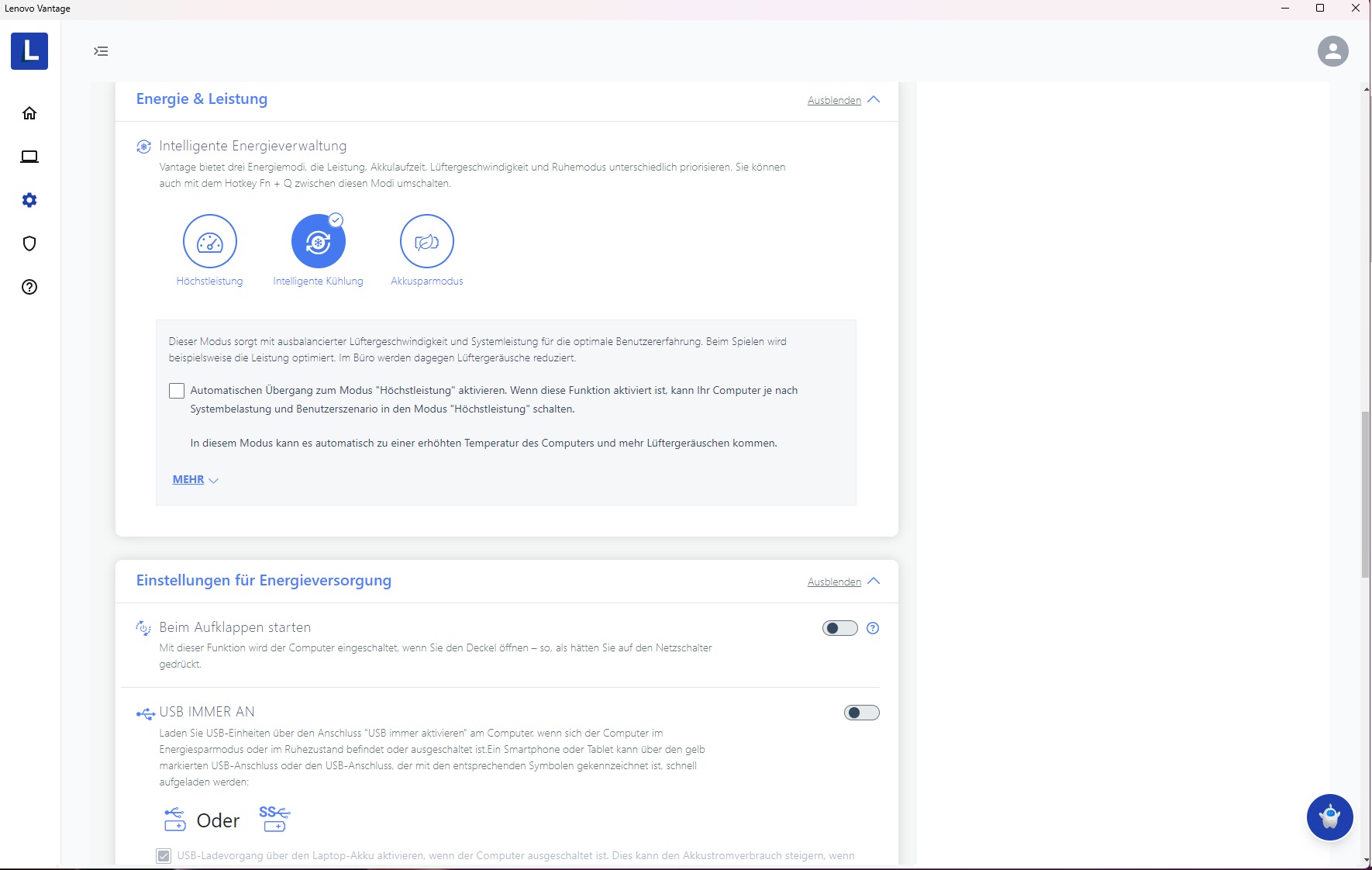Open the Help question mark icon in sidebar
This screenshot has width=1372, height=870.
pyautogui.click(x=29, y=287)
